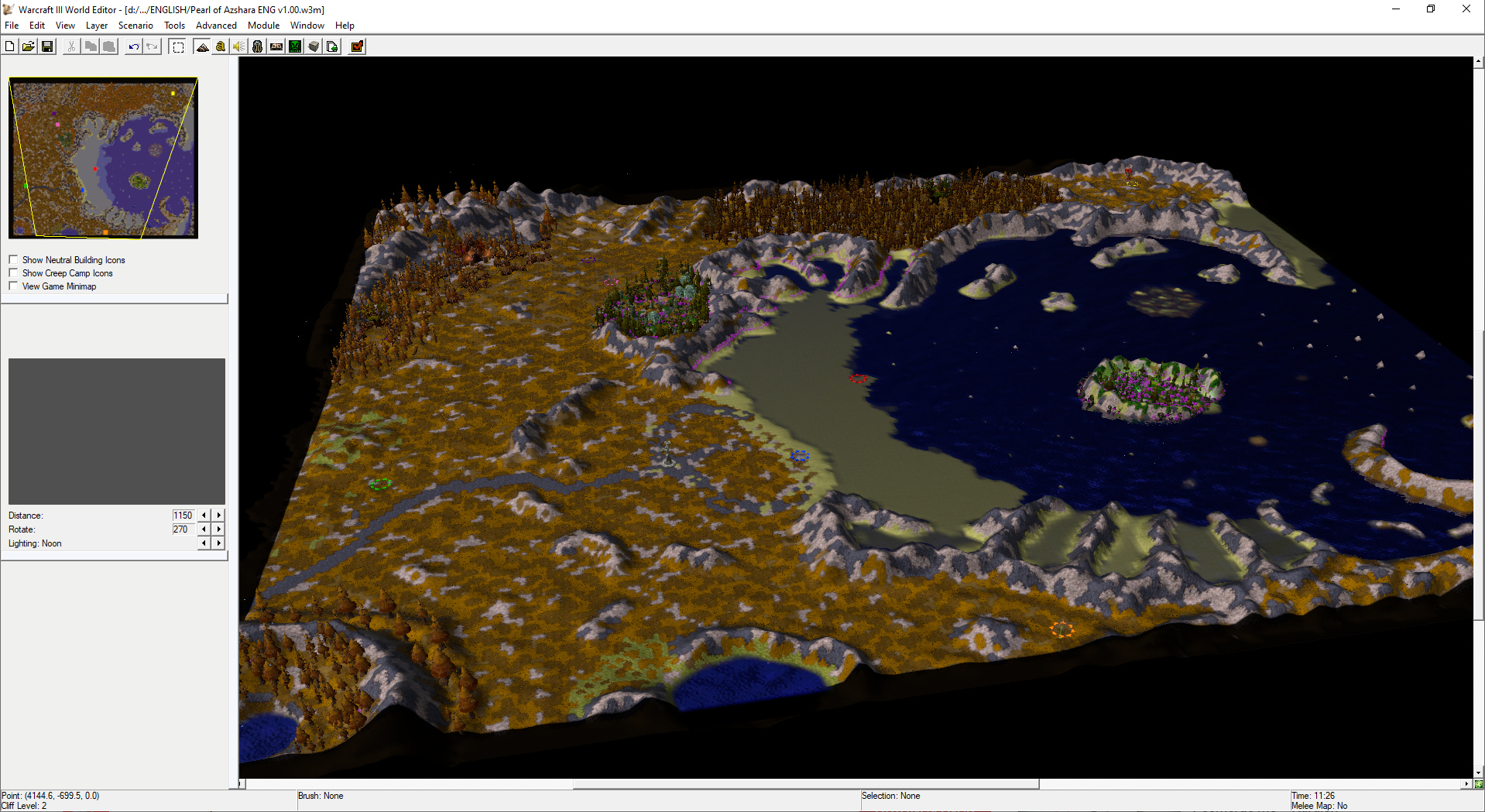
Task: Open the Trigger Editor module
Action: click(221, 46)
